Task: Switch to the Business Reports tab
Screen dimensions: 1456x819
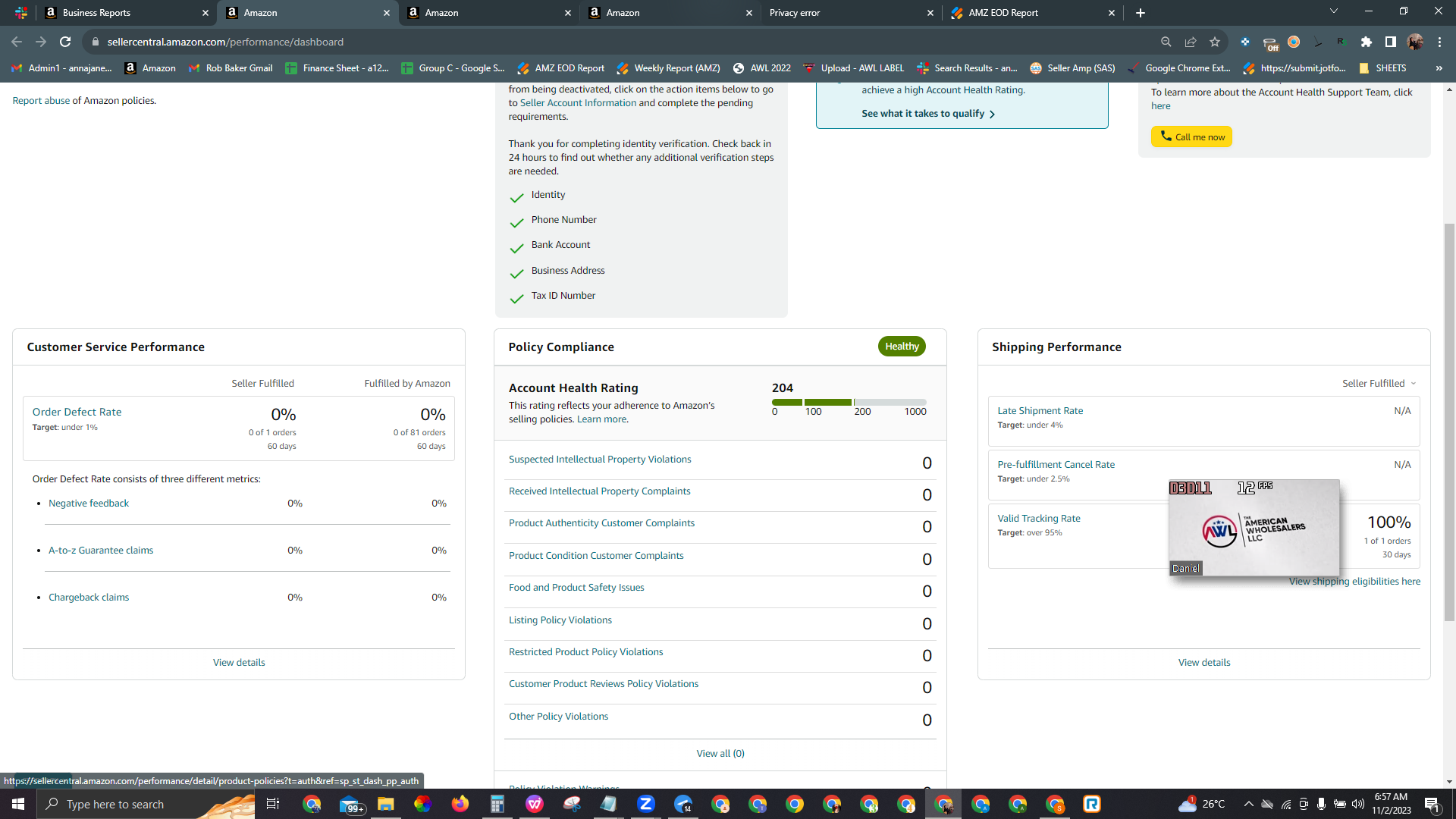Action: [127, 13]
